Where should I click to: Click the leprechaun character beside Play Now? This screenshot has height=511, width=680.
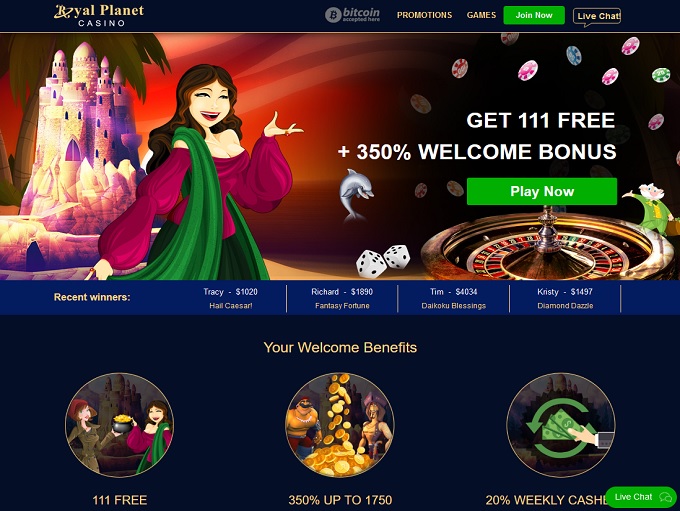[651, 209]
